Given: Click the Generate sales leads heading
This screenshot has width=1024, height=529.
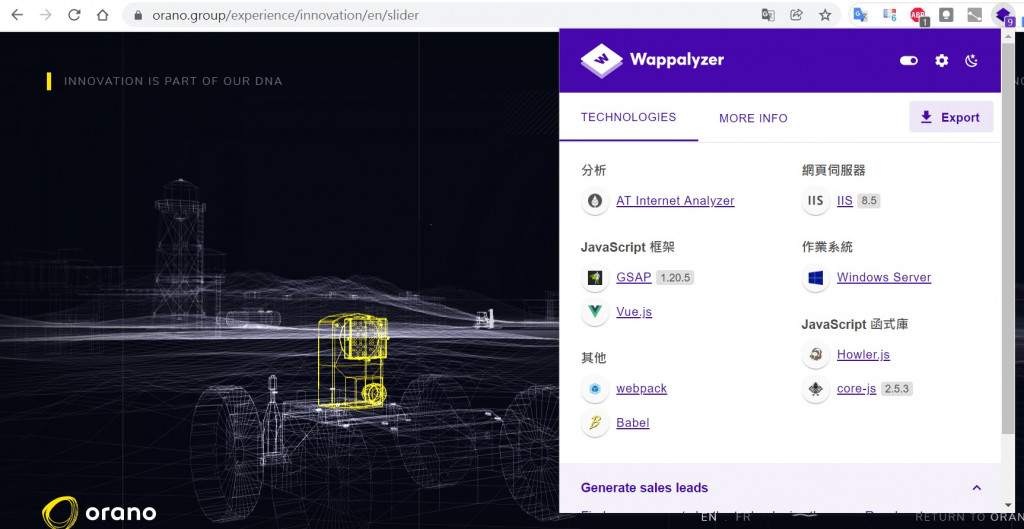Looking at the screenshot, I should [644, 488].
